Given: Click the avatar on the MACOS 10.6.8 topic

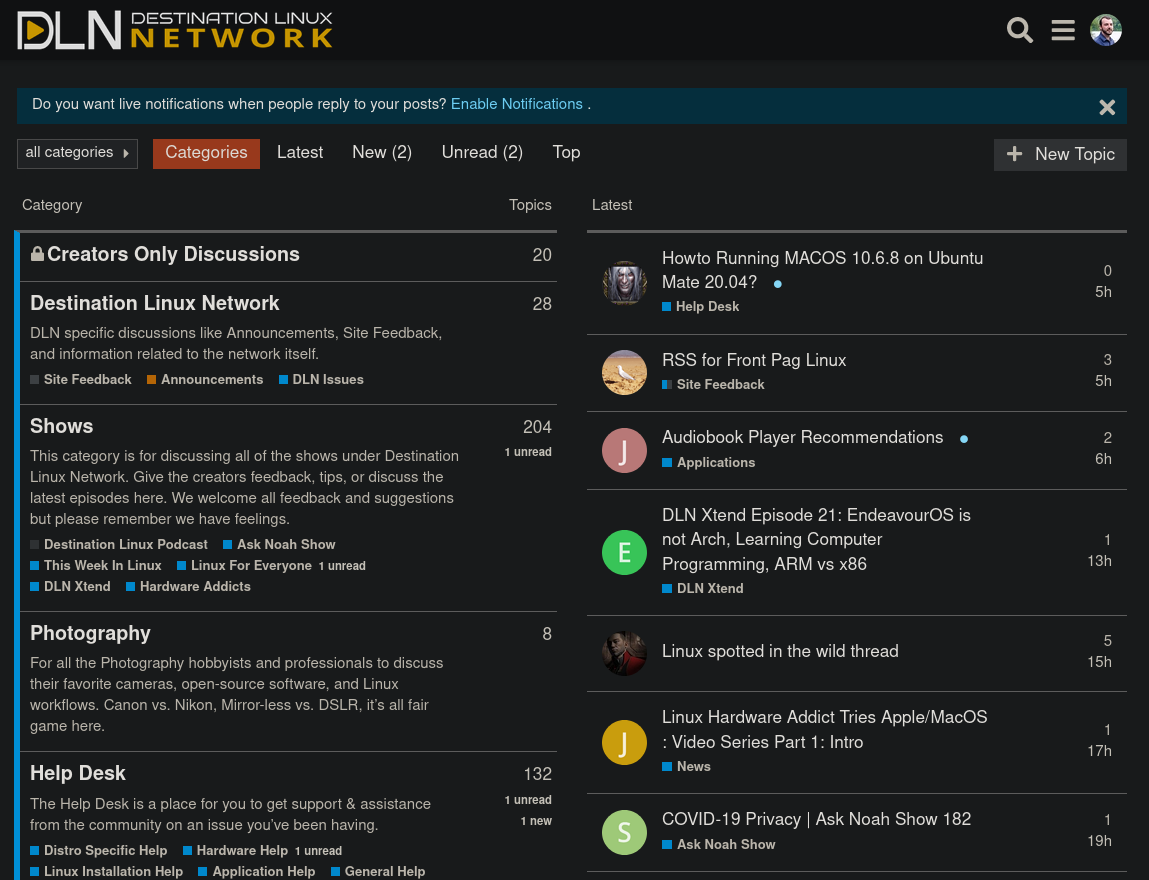Looking at the screenshot, I should (x=624, y=282).
